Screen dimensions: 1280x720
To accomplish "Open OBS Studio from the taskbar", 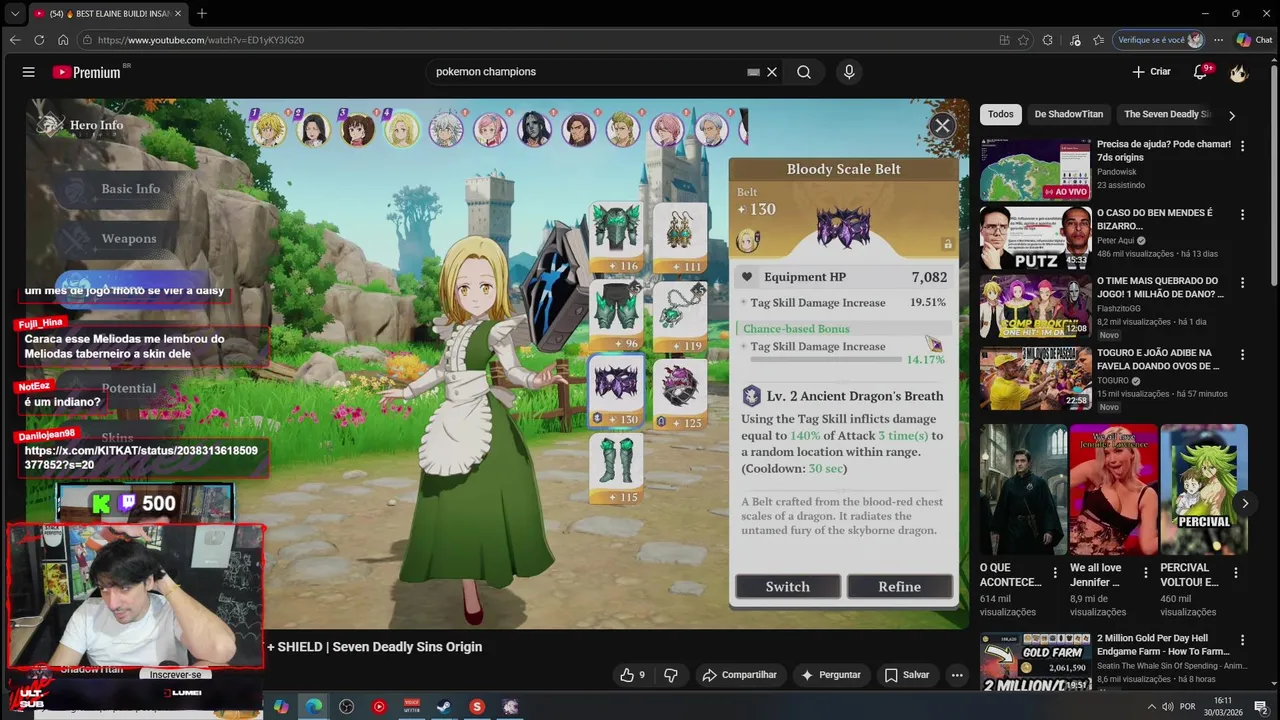I will [x=346, y=707].
